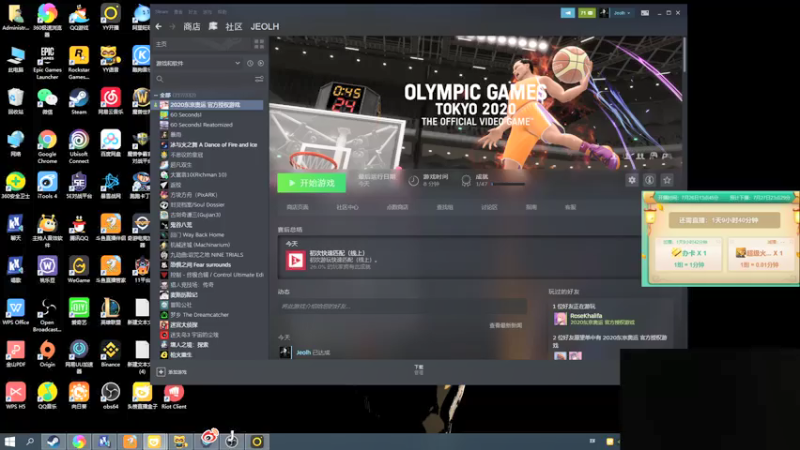Click Steam icon in taskbar

pos(53,441)
